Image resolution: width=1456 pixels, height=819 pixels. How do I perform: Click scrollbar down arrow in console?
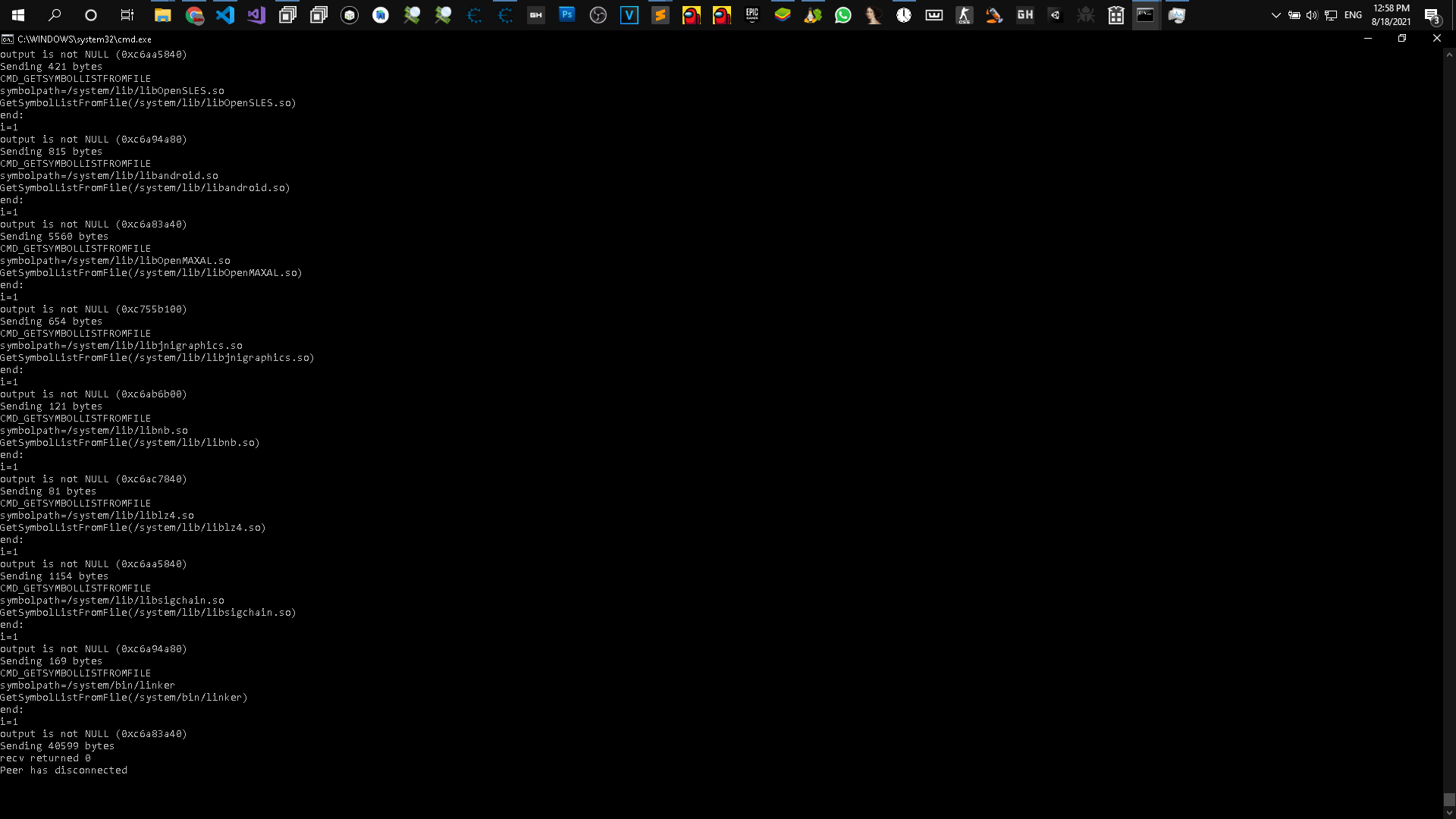(1449, 813)
